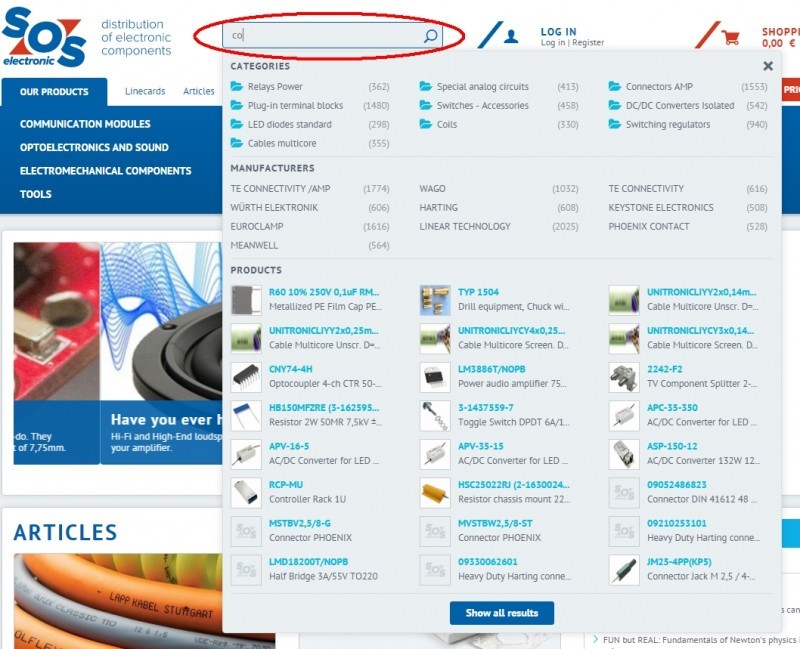800x649 pixels.
Task: Open product link MVSTBW2,5/8-ST
Action: pos(495,523)
